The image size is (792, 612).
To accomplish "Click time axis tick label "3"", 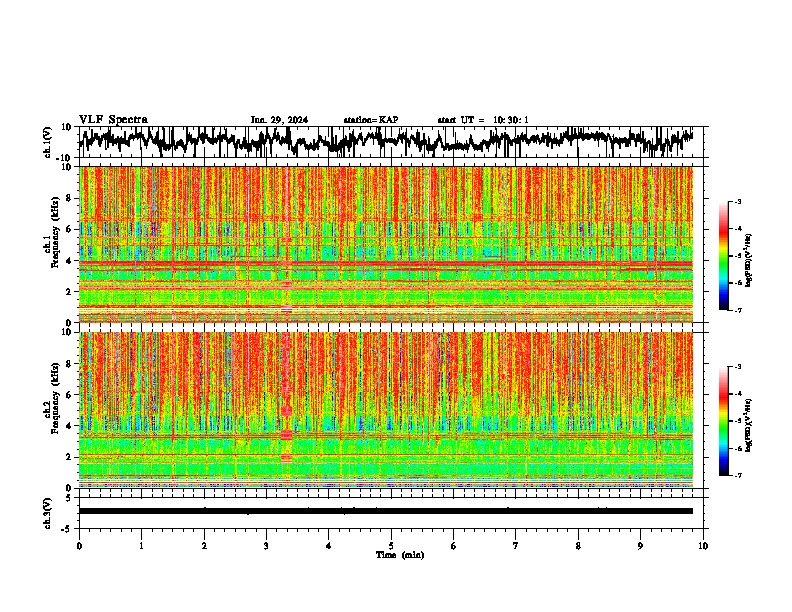I will click(266, 546).
